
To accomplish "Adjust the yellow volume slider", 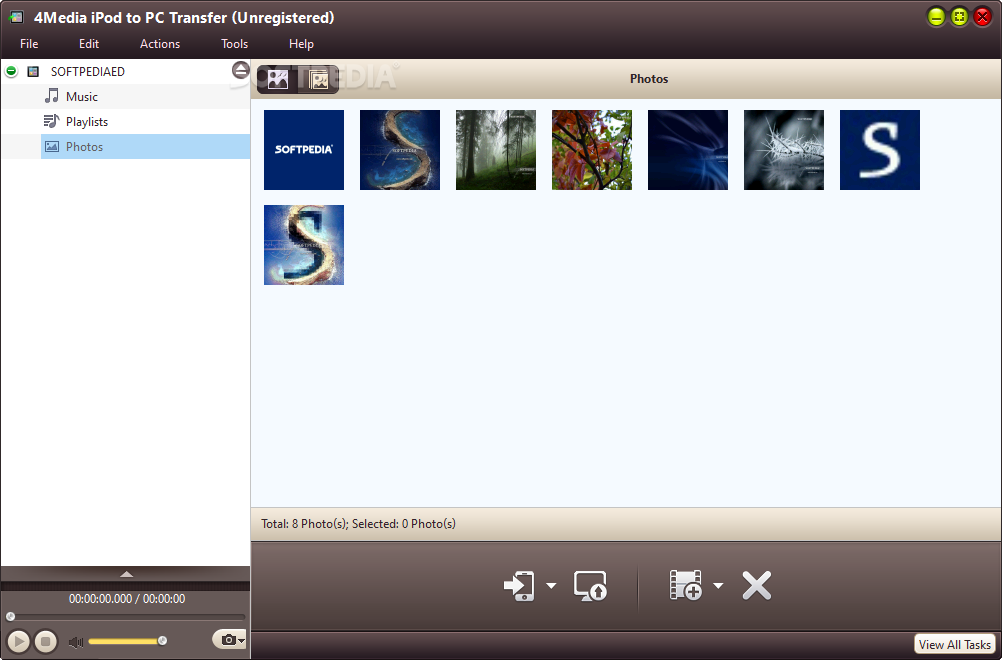I will 127,641.
